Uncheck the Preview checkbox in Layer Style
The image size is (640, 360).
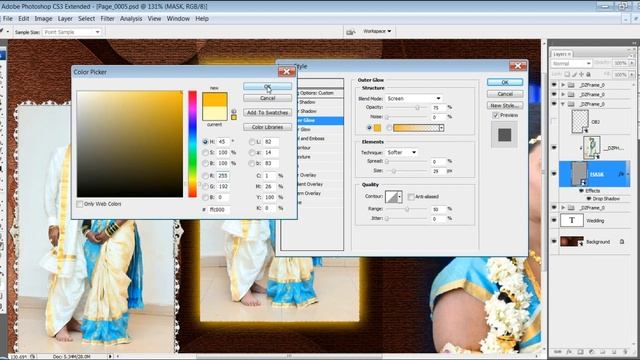(496, 116)
